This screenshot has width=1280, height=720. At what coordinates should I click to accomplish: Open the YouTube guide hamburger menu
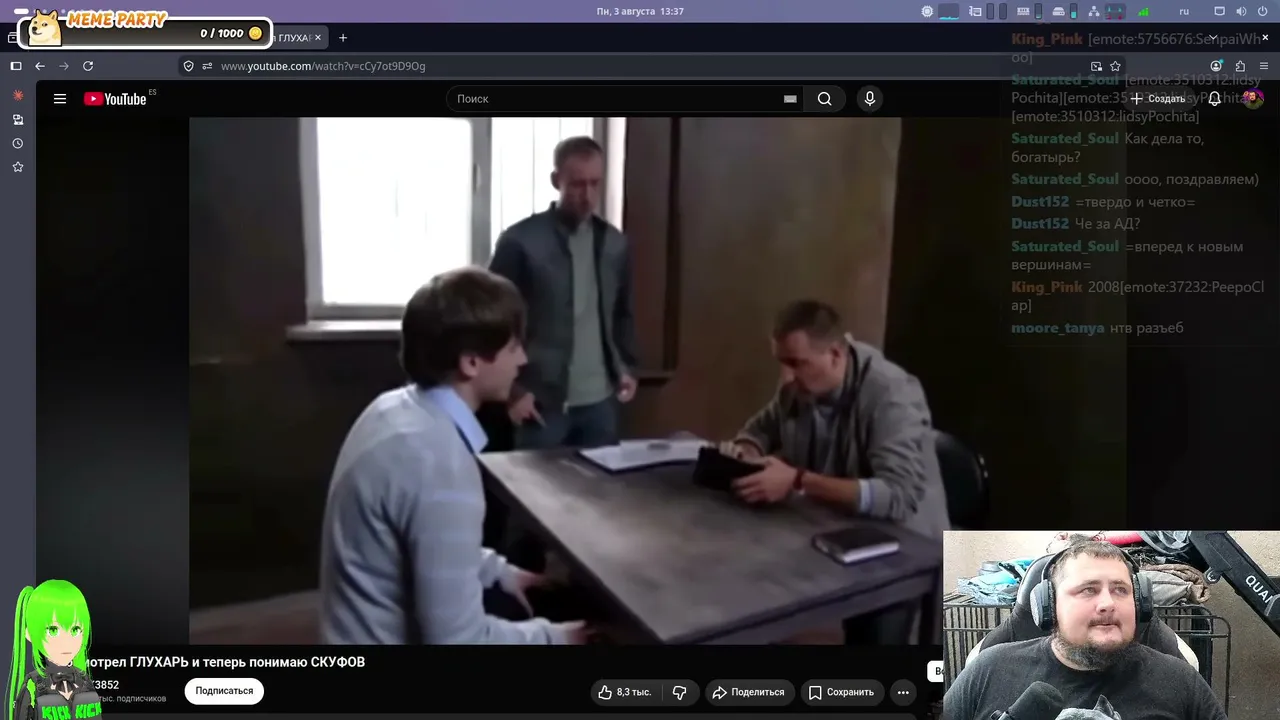(x=60, y=99)
